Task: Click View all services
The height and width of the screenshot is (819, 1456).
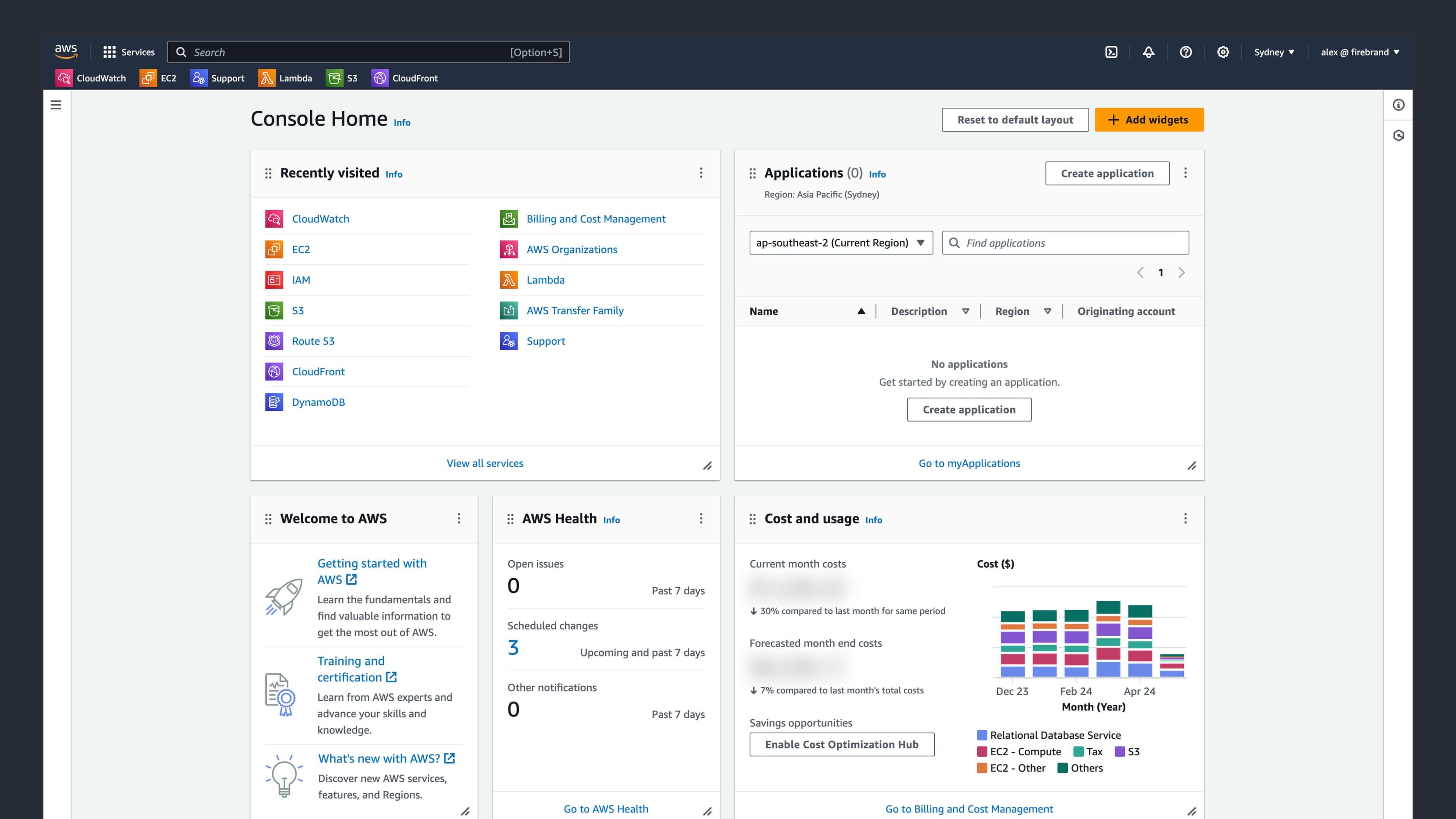Action: pyautogui.click(x=485, y=463)
